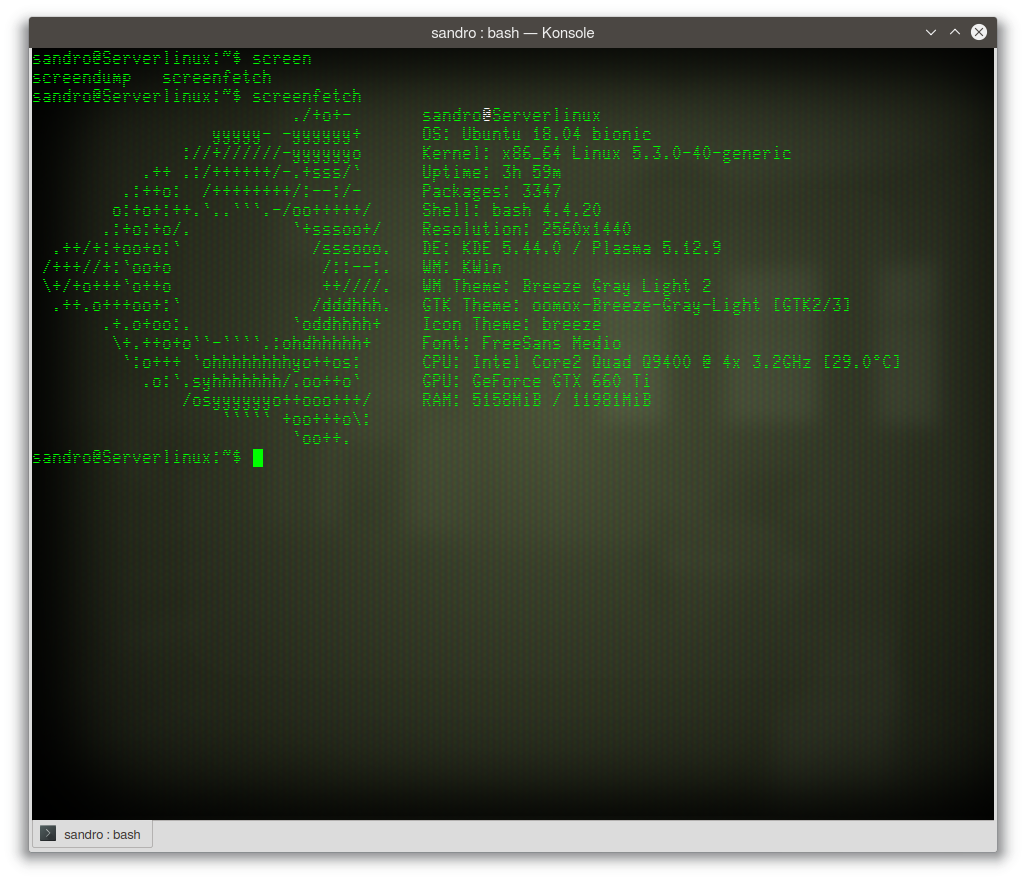Click the 'OS: Ubuntu 18.04 bionic' line
The width and height of the screenshot is (1026, 881).
[x=537, y=134]
